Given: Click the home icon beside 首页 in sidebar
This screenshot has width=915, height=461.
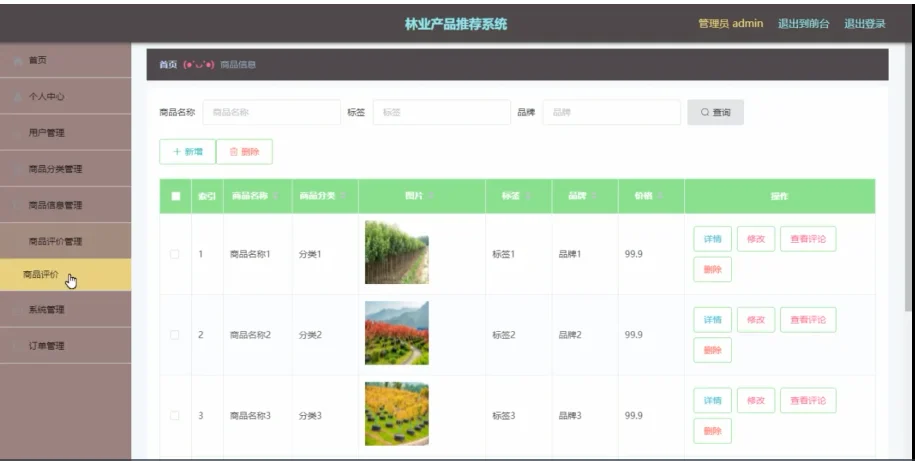Looking at the screenshot, I should coord(18,61).
